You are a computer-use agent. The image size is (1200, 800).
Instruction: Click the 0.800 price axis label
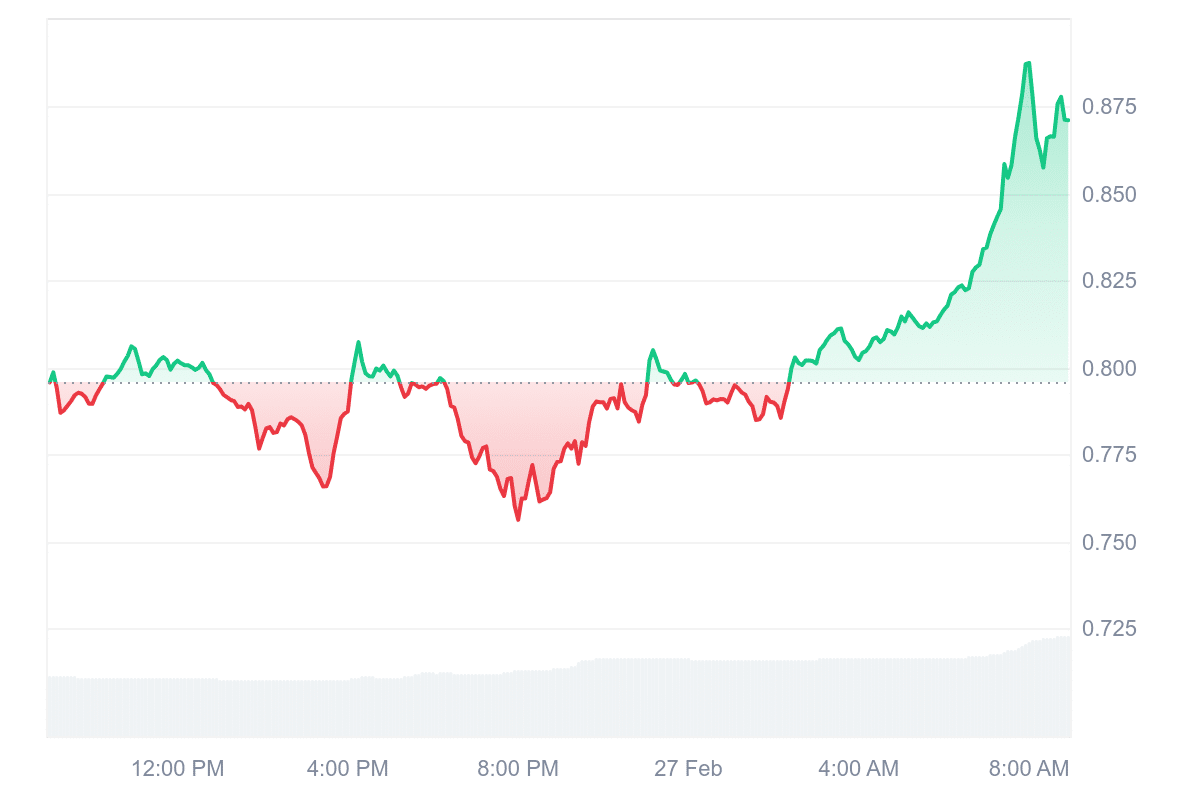(1108, 369)
